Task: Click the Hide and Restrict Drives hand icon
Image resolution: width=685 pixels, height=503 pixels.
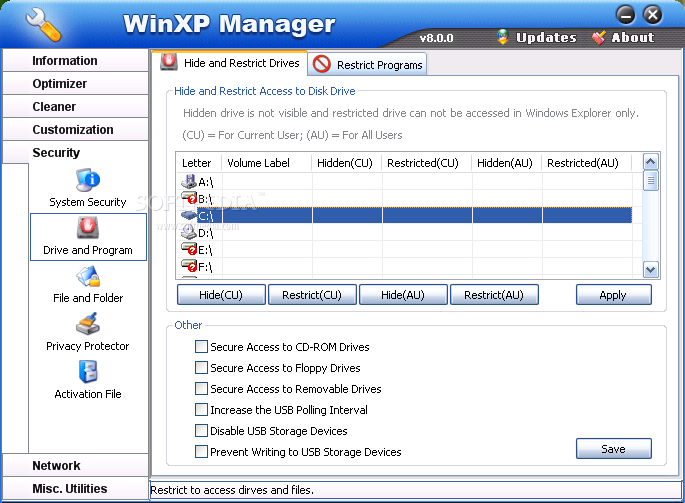Action: click(169, 62)
